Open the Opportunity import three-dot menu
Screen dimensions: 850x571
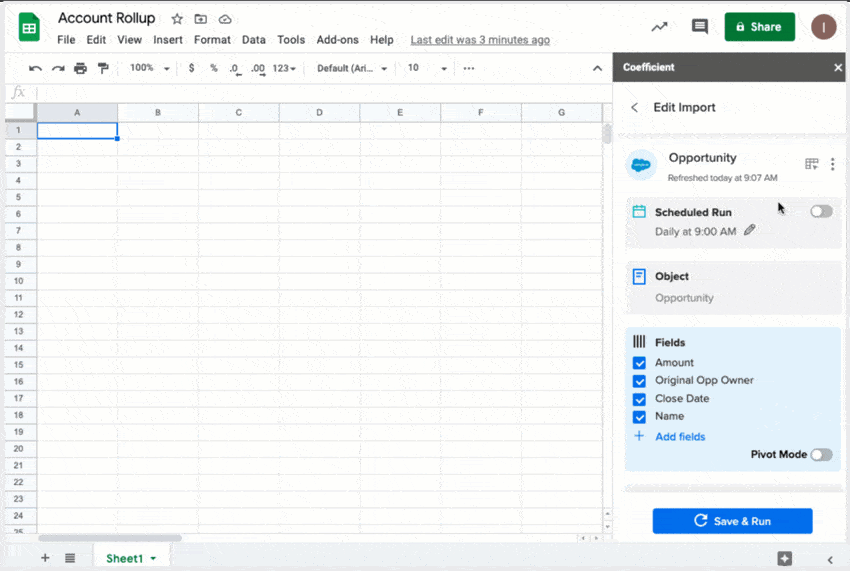pos(832,164)
